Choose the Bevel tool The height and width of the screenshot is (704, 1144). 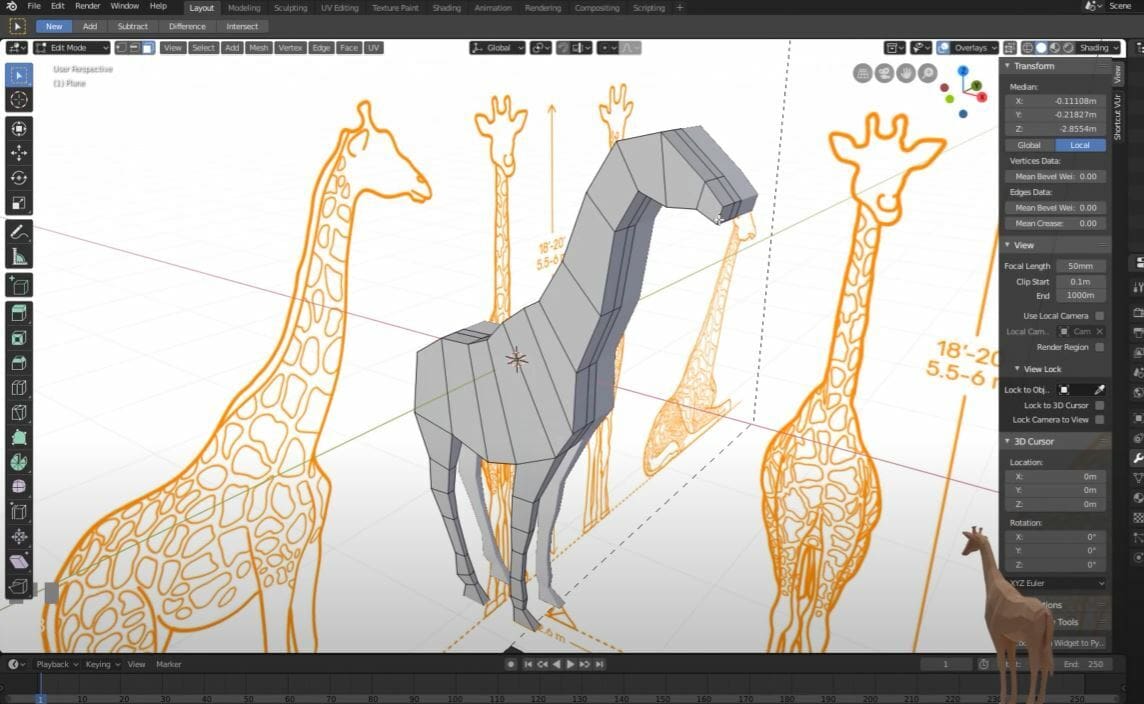click(x=19, y=363)
